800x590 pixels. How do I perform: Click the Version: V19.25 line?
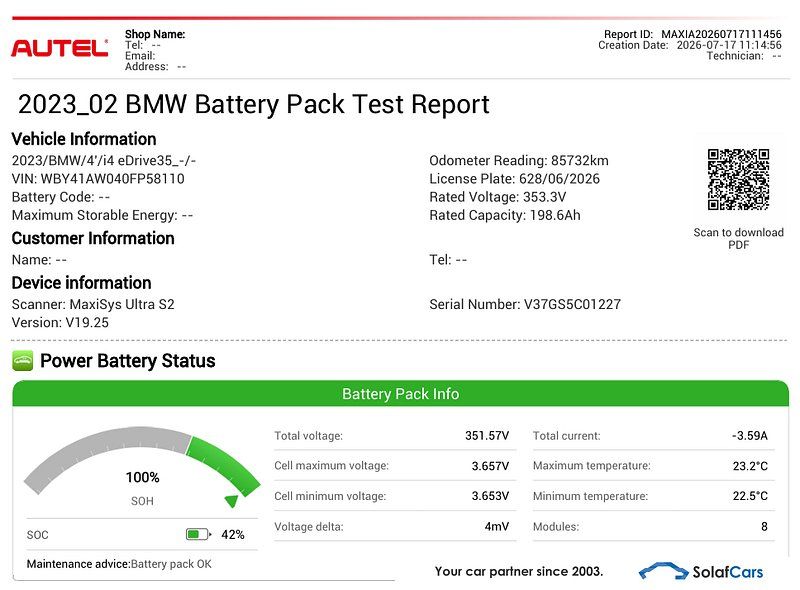coord(60,323)
